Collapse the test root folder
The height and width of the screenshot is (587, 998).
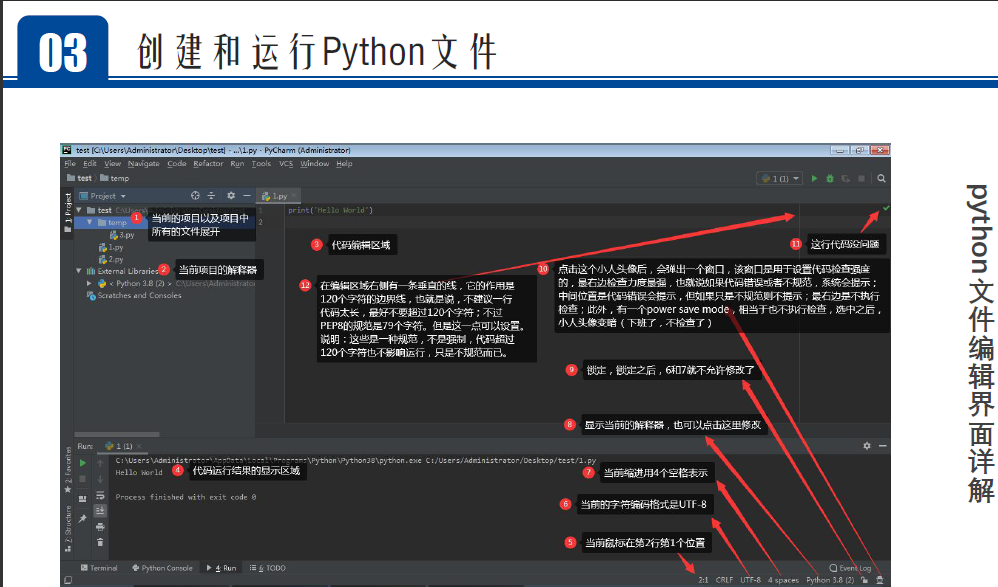[79, 210]
